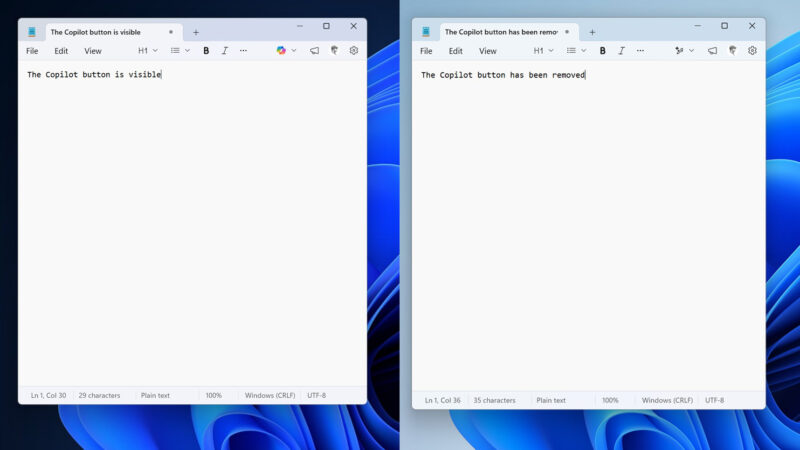The image size is (800, 450).
Task: Open File menu in the 'is visible' window
Action: coord(32,51)
